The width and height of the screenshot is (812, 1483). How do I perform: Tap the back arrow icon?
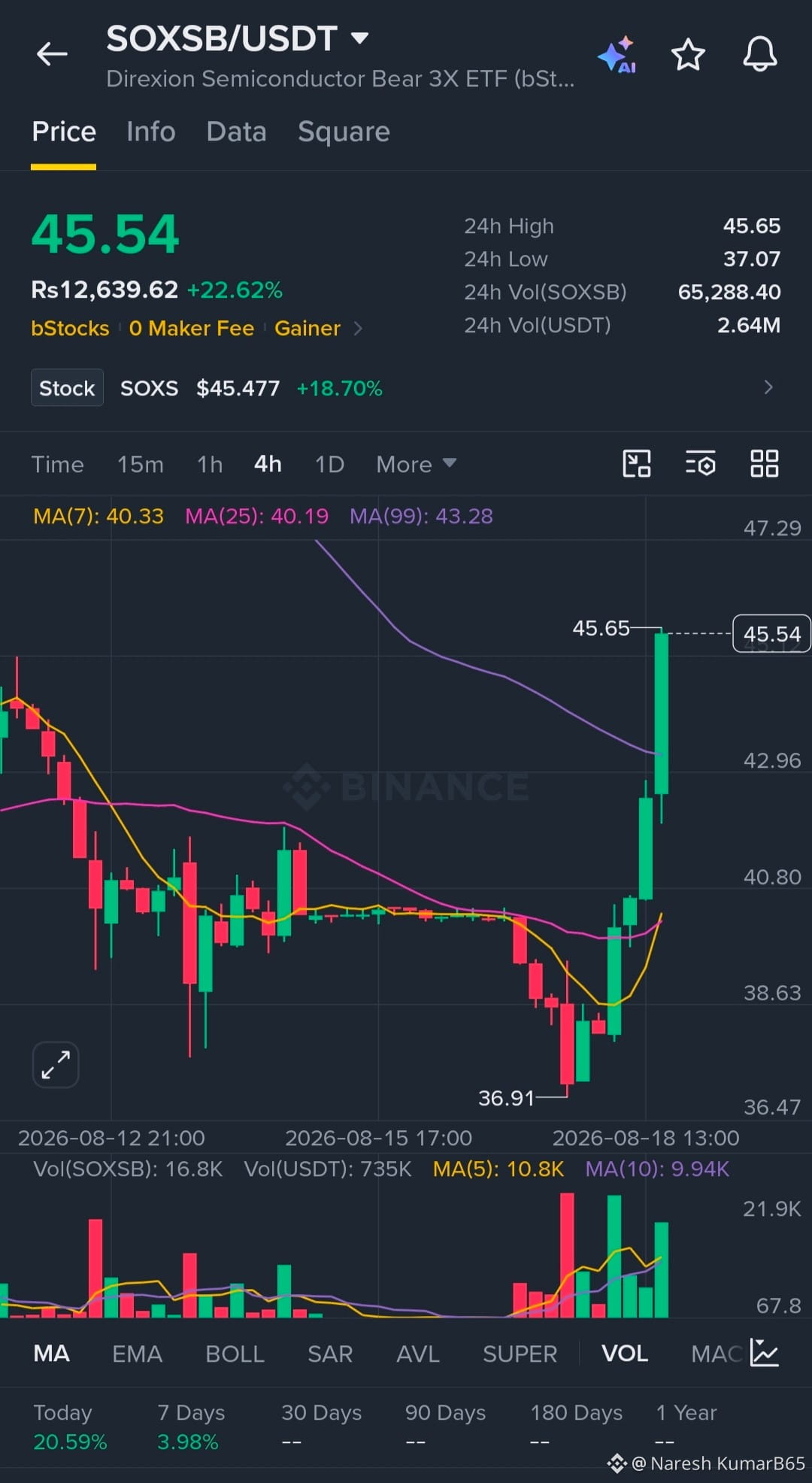point(52,54)
